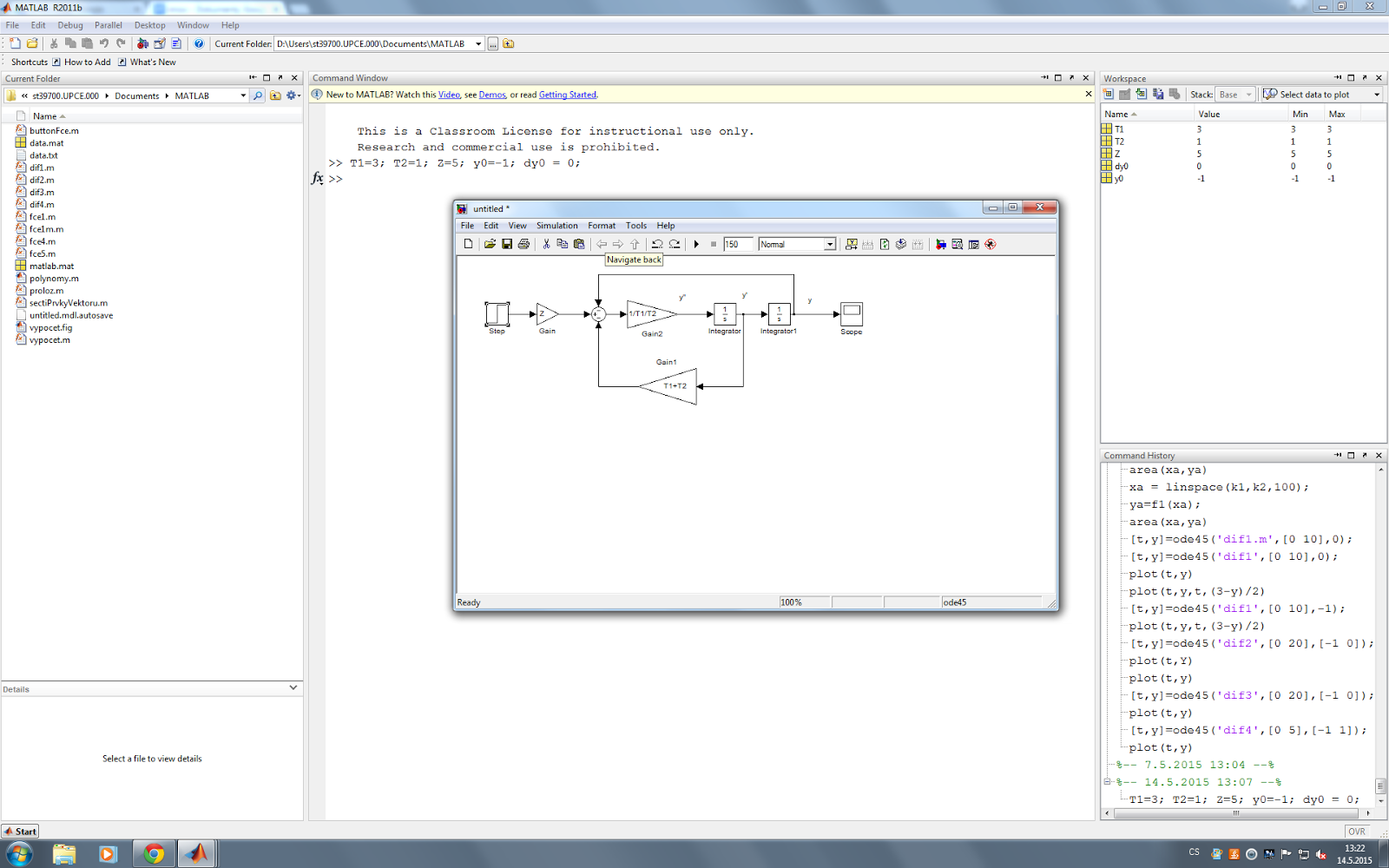The height and width of the screenshot is (868, 1389).
Task: Open How to Add shortcut
Action: [81, 62]
